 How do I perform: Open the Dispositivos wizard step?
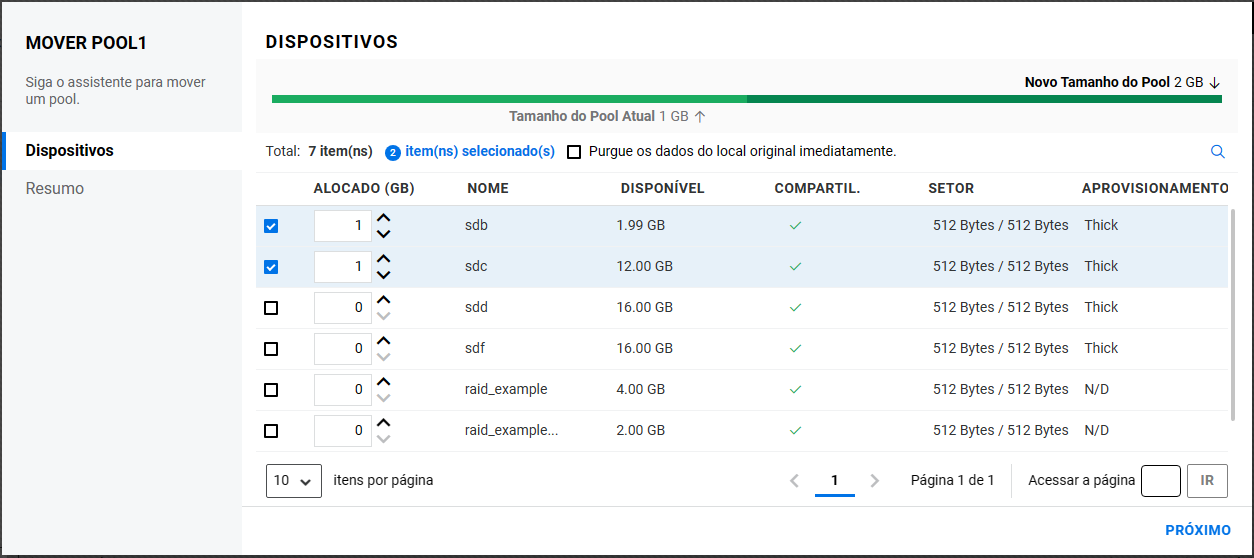(x=70, y=151)
